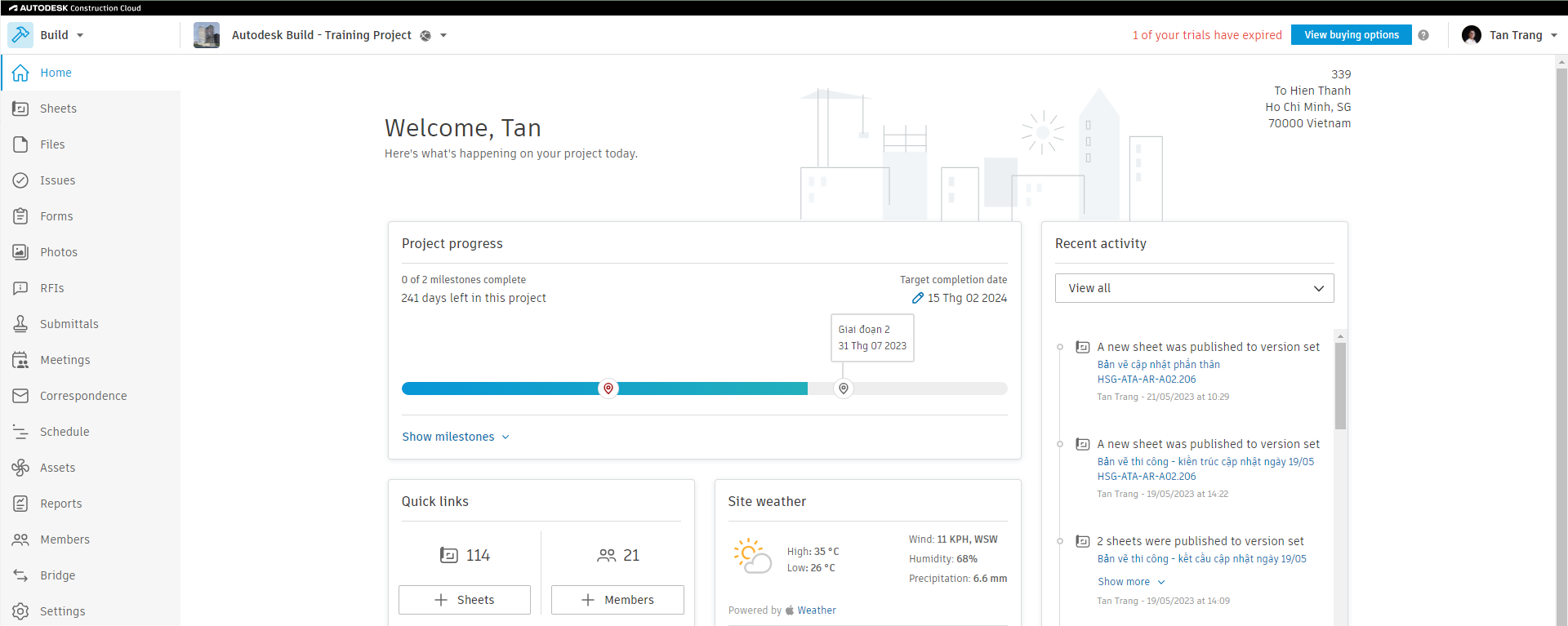Click the 21 members count icon
Image resolution: width=1568 pixels, height=626 pixels.
(x=607, y=556)
